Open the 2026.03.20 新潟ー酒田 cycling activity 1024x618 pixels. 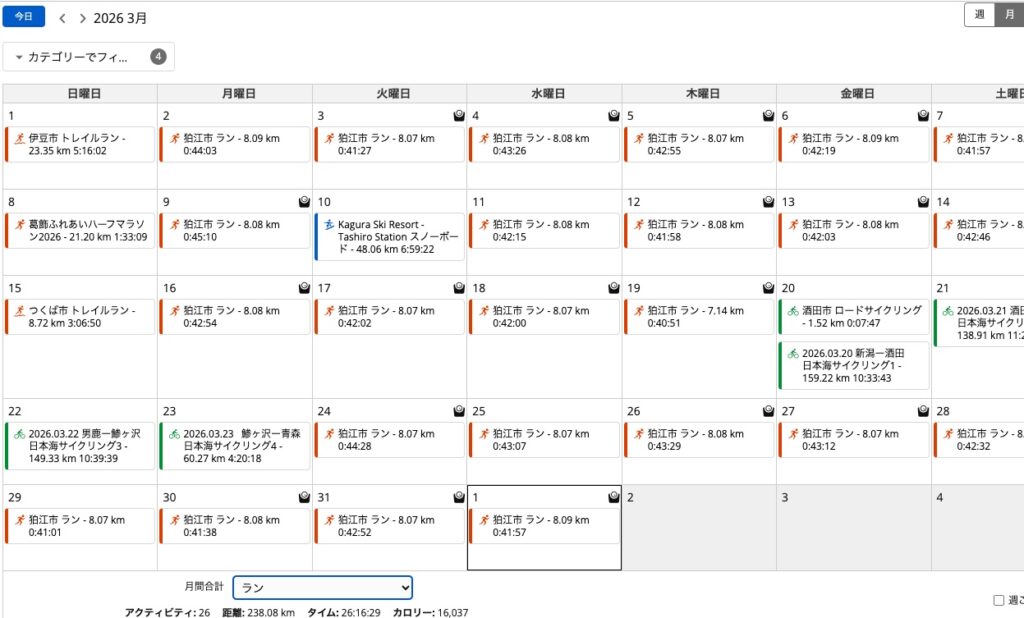click(x=860, y=365)
